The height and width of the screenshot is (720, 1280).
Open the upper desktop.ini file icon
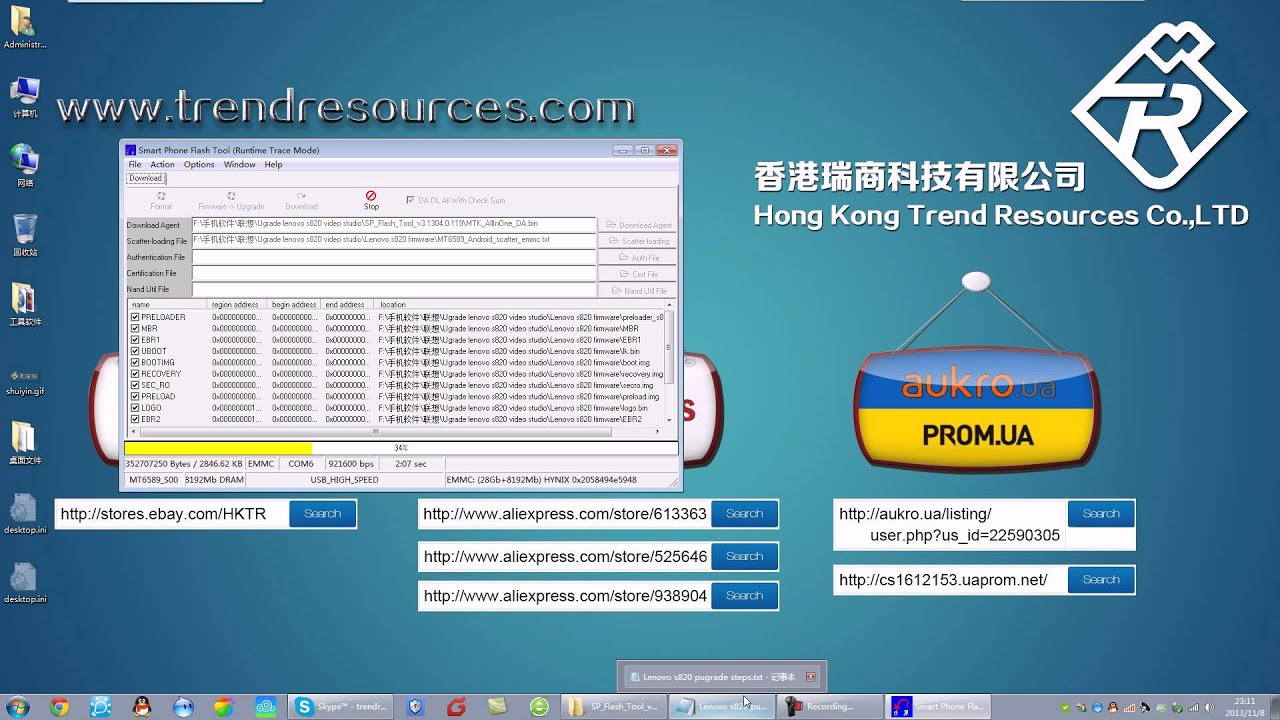click(24, 513)
